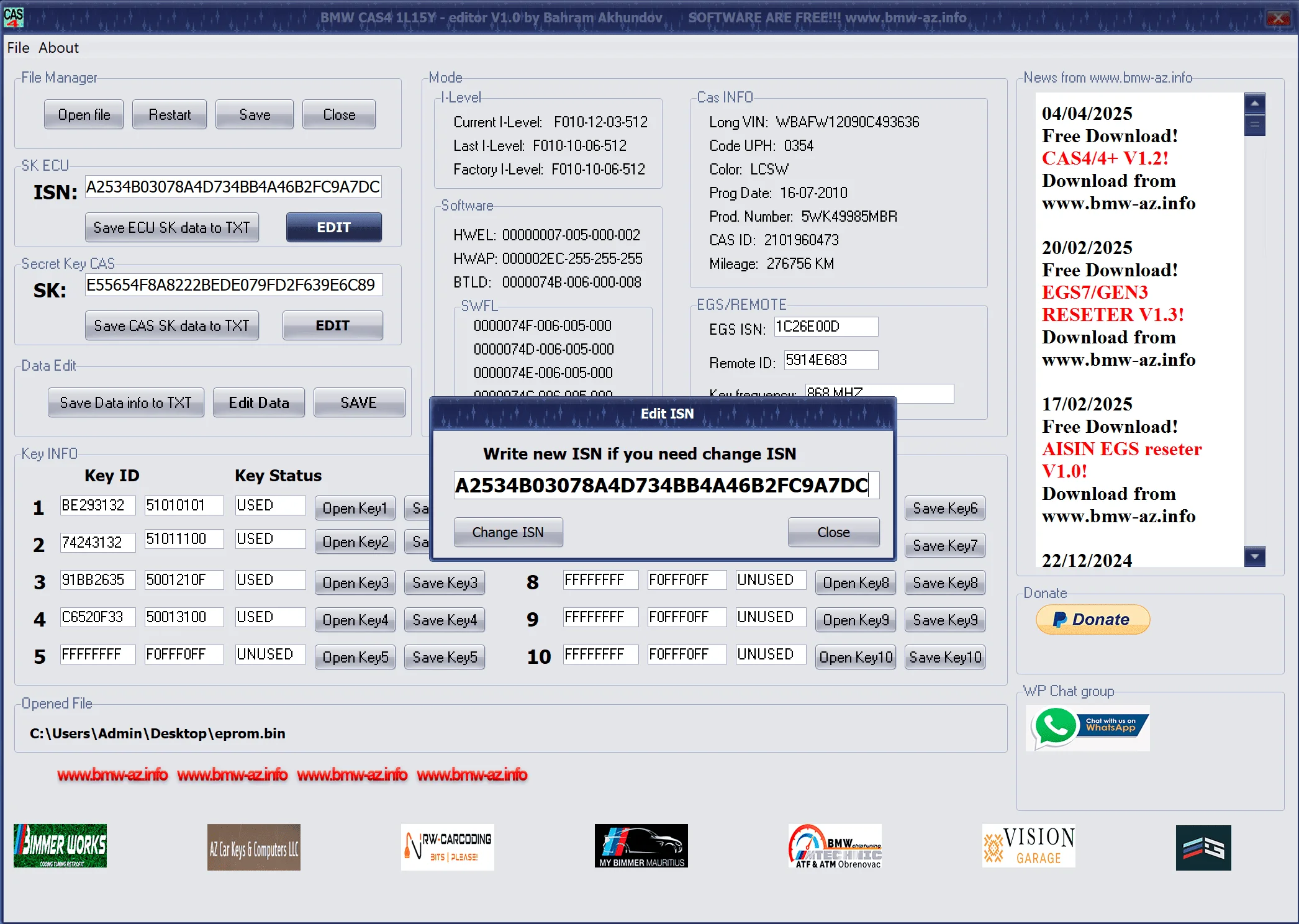Click the BMW Technic ATF & ATM logo

(x=835, y=846)
